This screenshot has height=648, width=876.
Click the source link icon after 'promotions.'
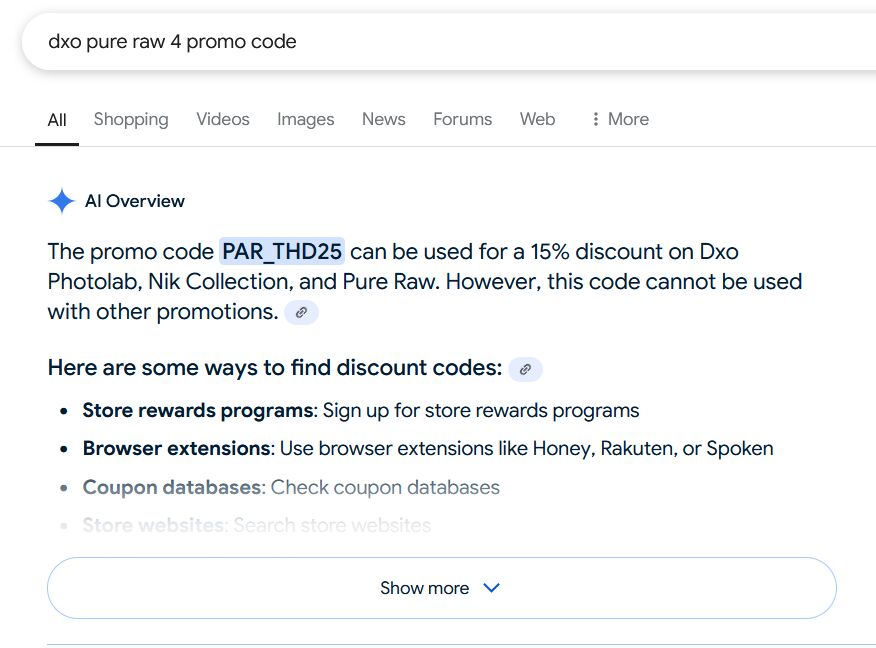click(x=301, y=312)
